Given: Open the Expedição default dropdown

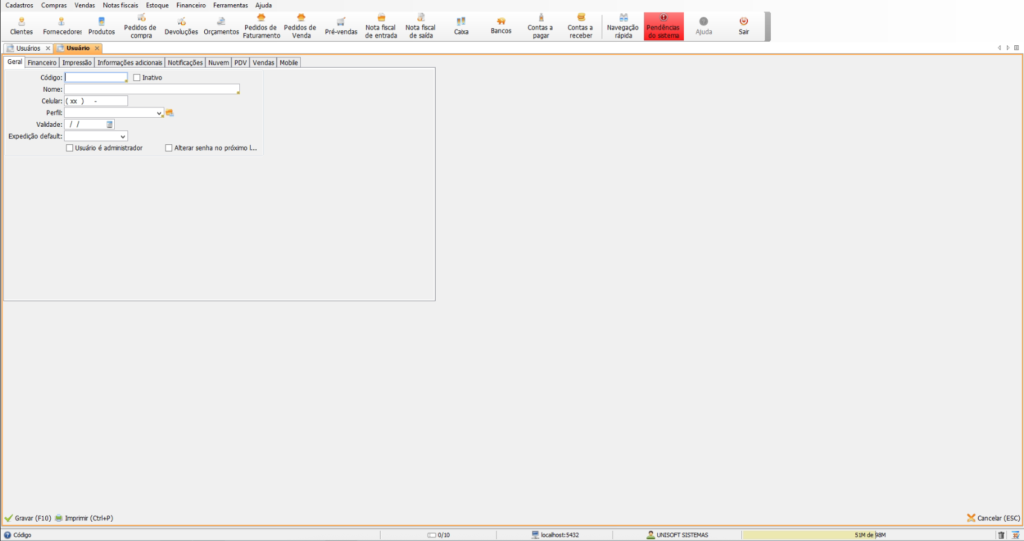Looking at the screenshot, I should [123, 136].
